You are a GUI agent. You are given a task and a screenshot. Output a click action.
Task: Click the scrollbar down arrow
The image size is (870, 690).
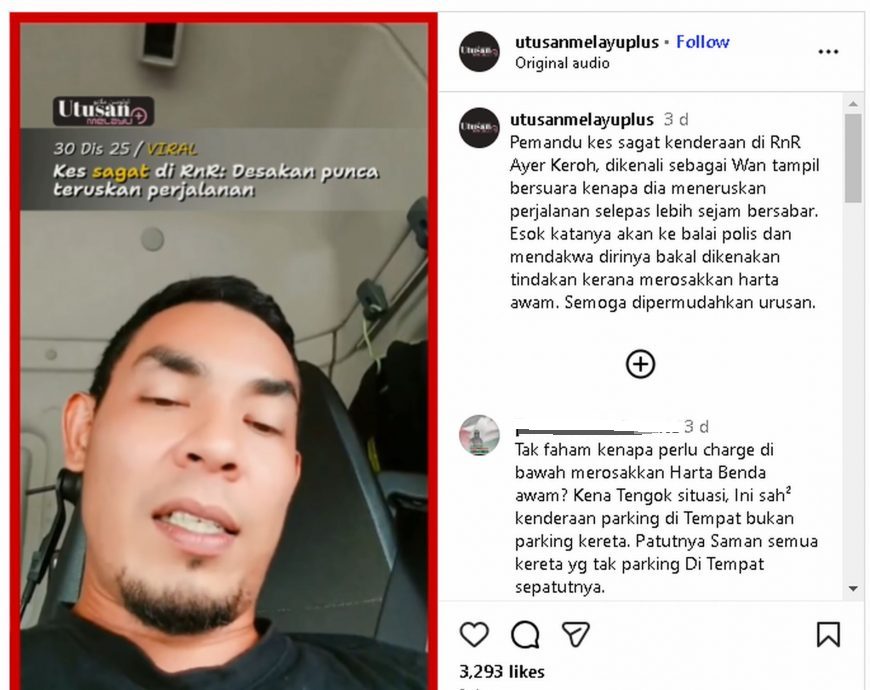[x=853, y=589]
